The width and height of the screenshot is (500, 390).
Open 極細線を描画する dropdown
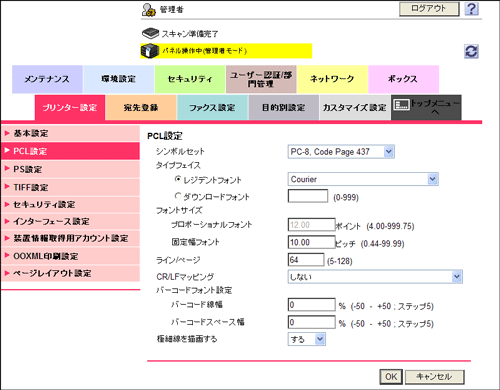coord(307,339)
